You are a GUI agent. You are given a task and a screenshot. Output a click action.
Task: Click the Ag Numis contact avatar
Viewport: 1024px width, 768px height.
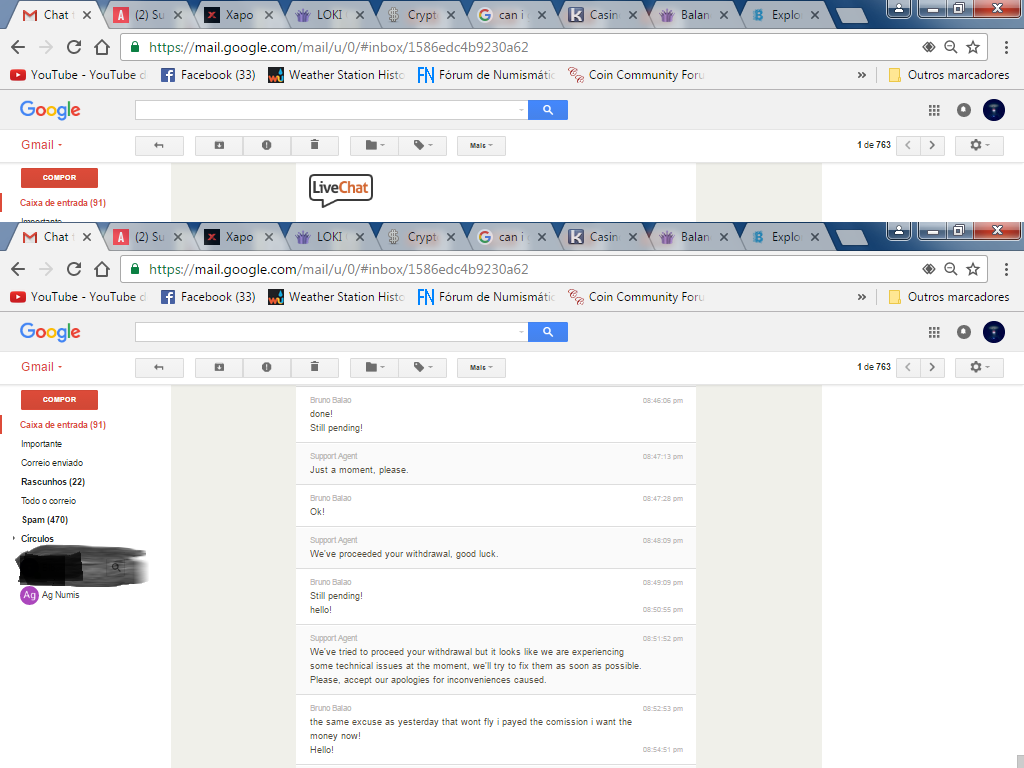tap(29, 595)
